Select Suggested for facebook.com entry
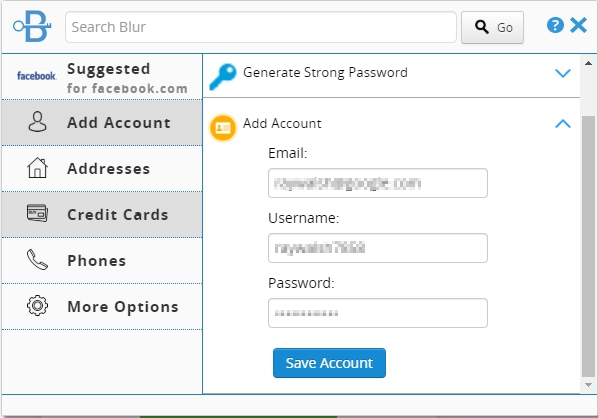 tap(102, 77)
